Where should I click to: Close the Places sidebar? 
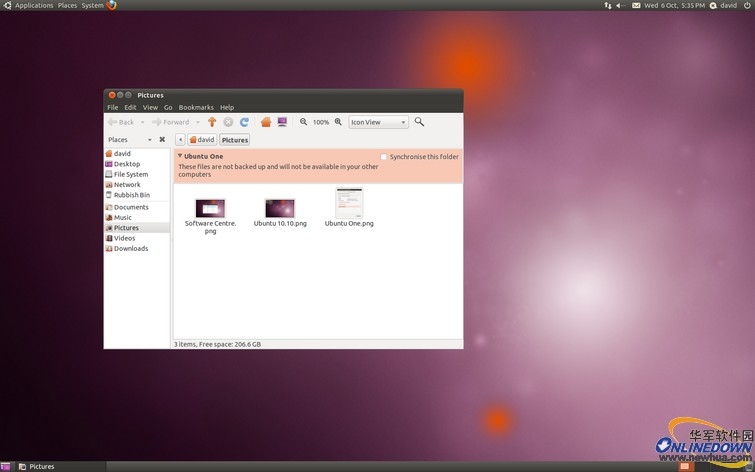pyautogui.click(x=162, y=139)
